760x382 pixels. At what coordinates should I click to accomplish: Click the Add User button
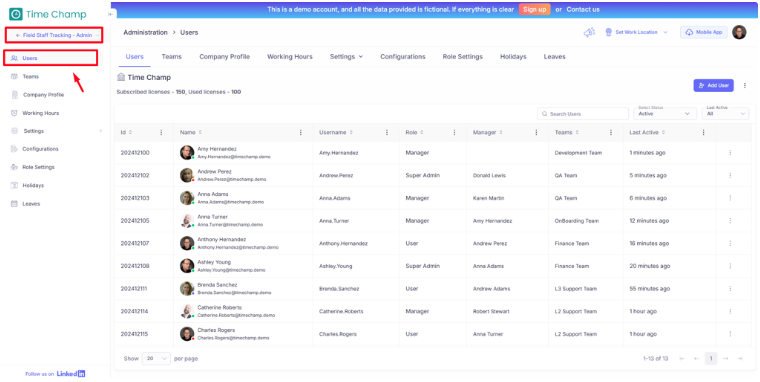[713, 85]
